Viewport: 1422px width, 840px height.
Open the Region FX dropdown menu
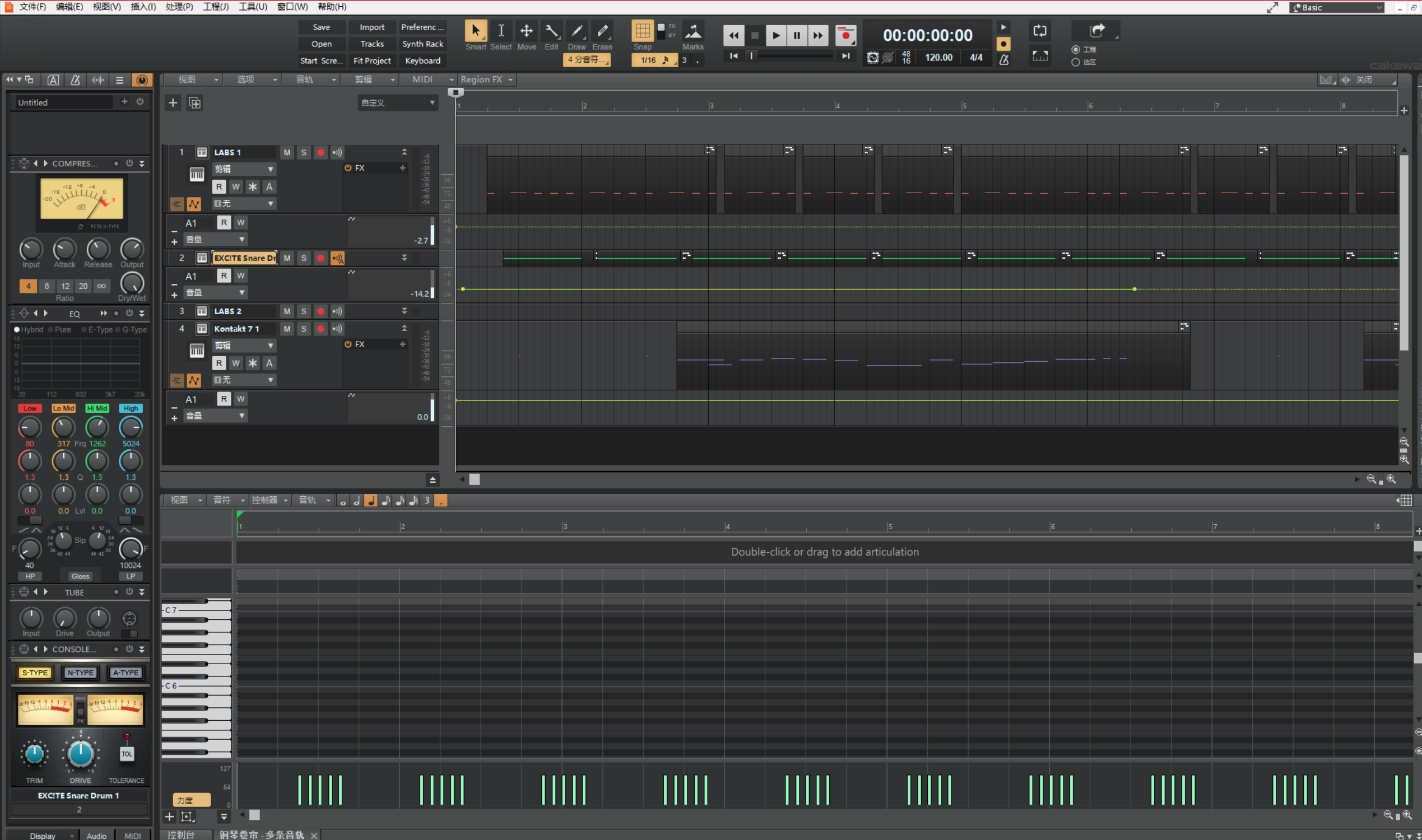click(x=486, y=80)
